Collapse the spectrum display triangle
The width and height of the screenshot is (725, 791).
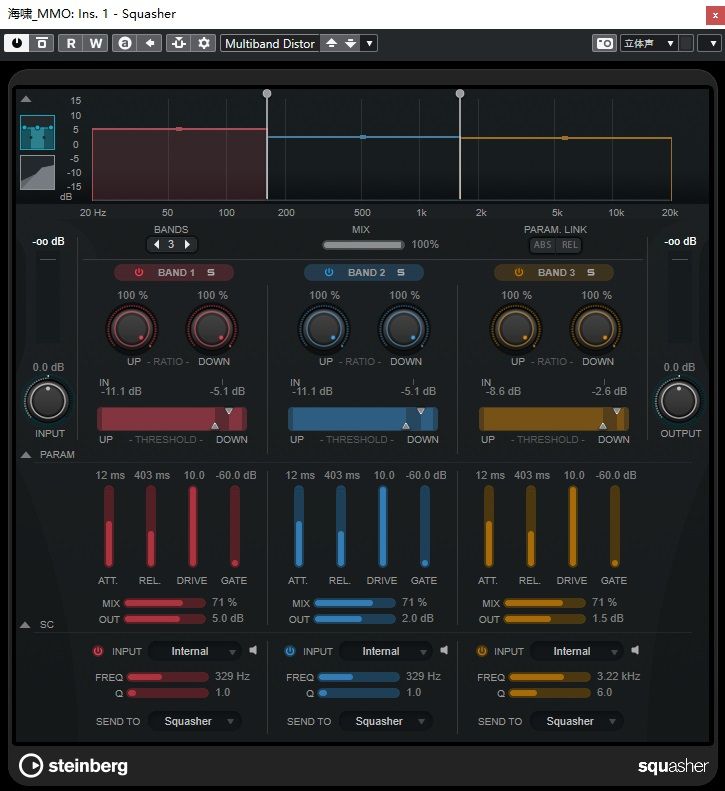point(26,99)
